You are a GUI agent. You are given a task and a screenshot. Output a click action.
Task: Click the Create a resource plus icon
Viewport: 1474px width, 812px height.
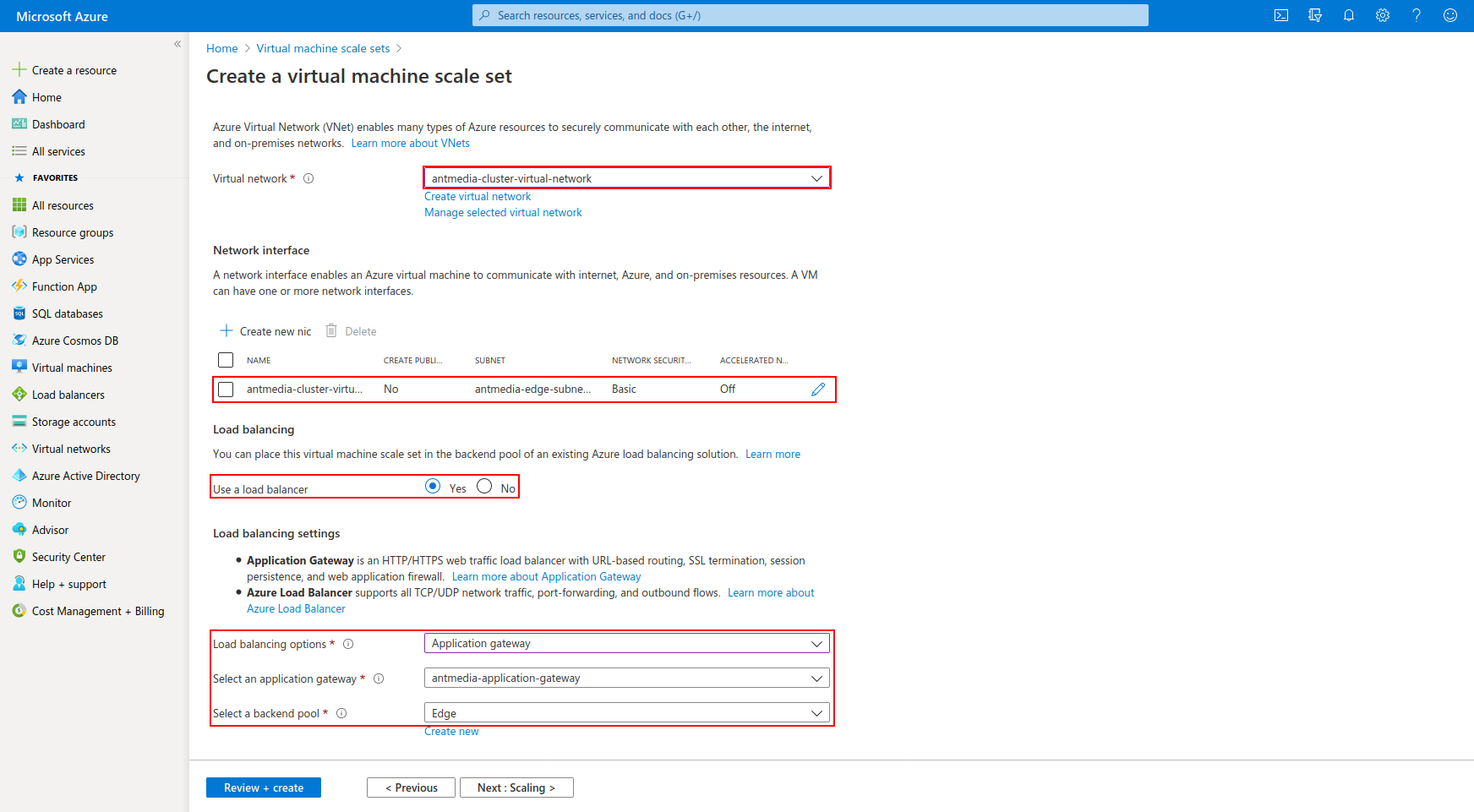click(x=19, y=70)
